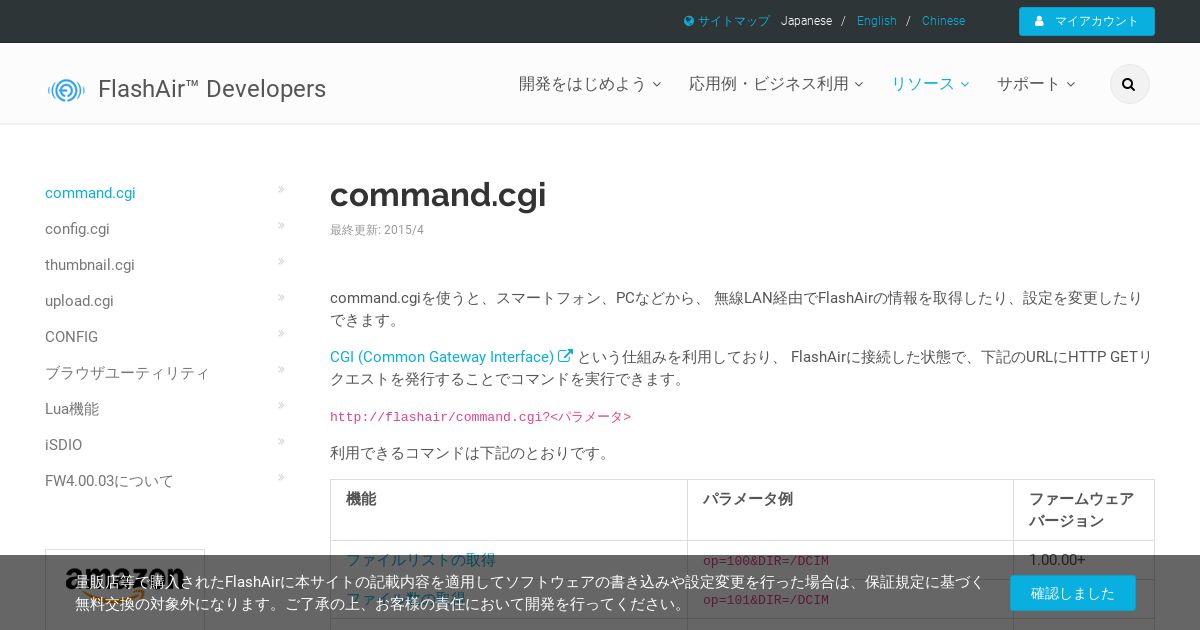Click arrow icon next to config.cgi
Viewport: 1200px width, 630px height.
(x=281, y=226)
